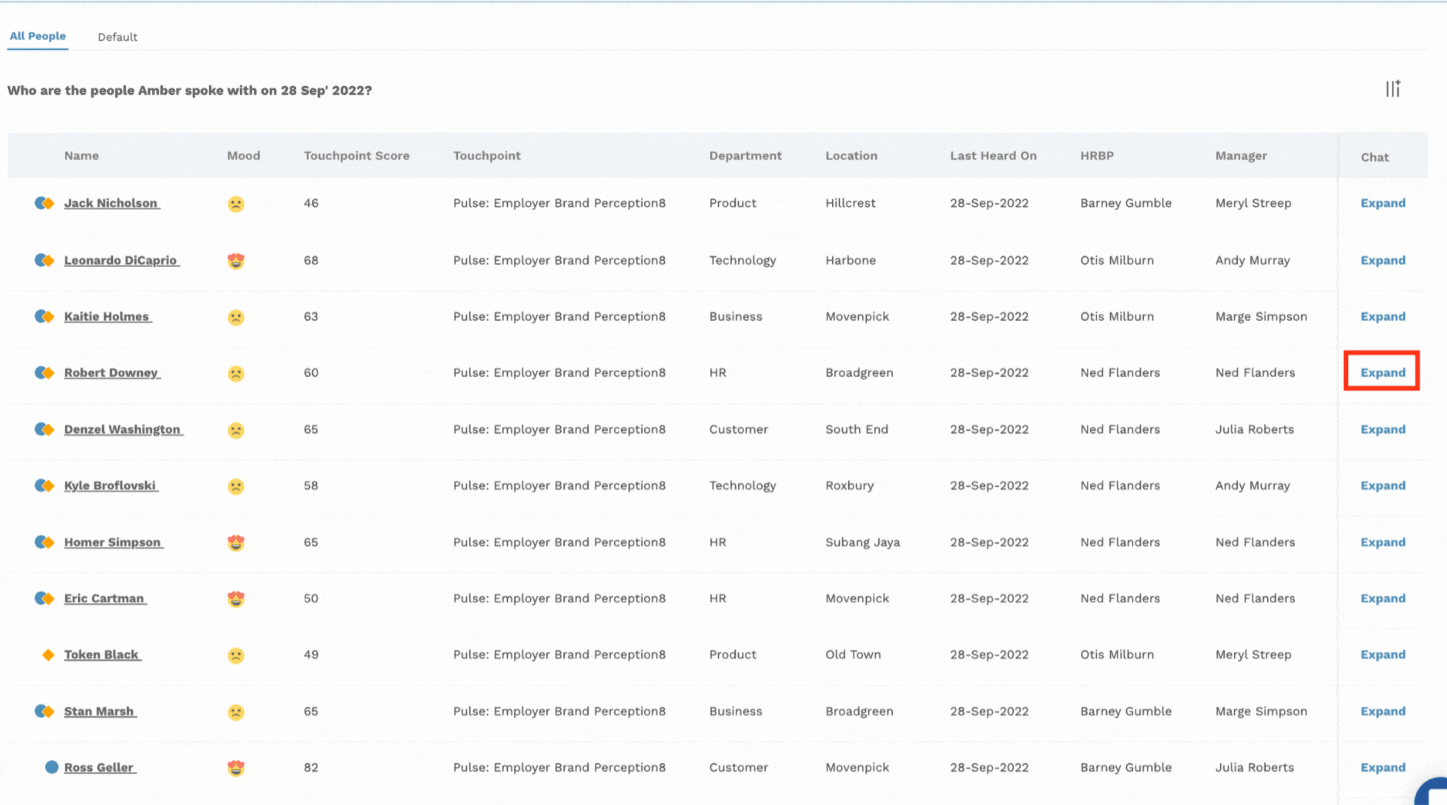Image resolution: width=1447 pixels, height=805 pixels.
Task: Click the status badge beside Kaitie Holmes
Action: pos(44,317)
